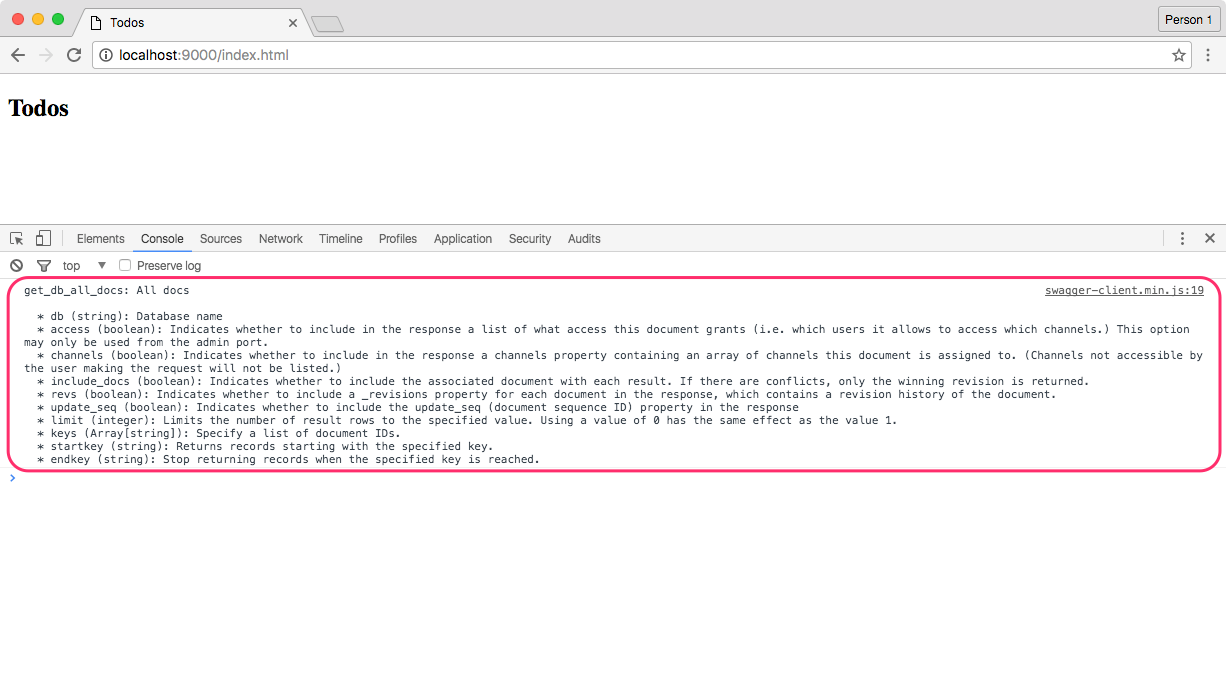Toggle the device toolbar icon

click(x=43, y=239)
